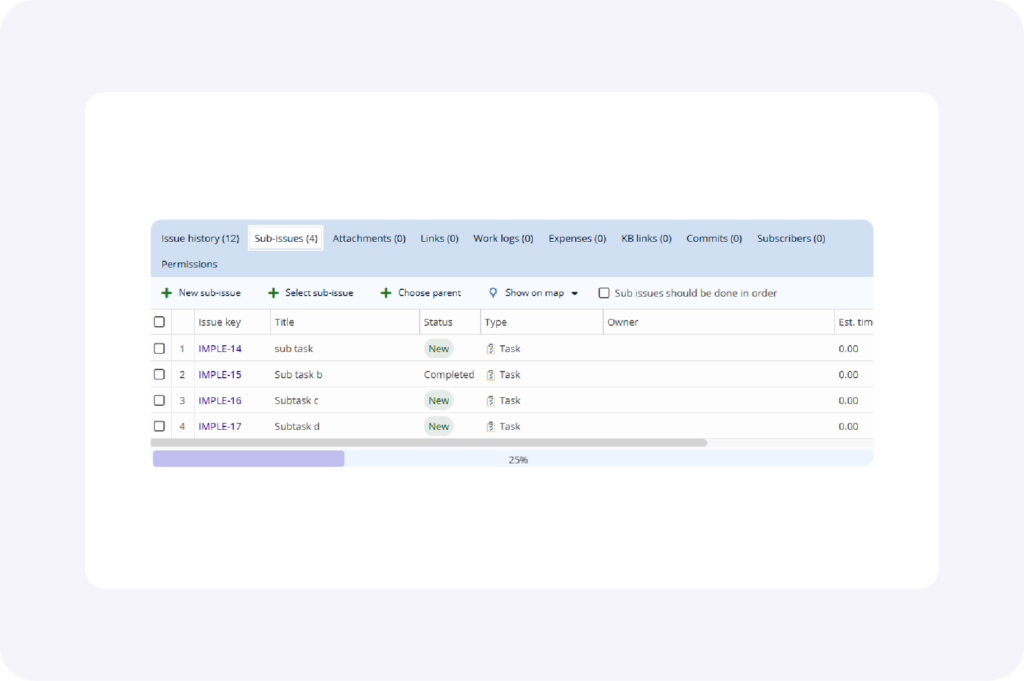The height and width of the screenshot is (681, 1024).
Task: Check the box for row IMPLE-16
Action: [159, 400]
